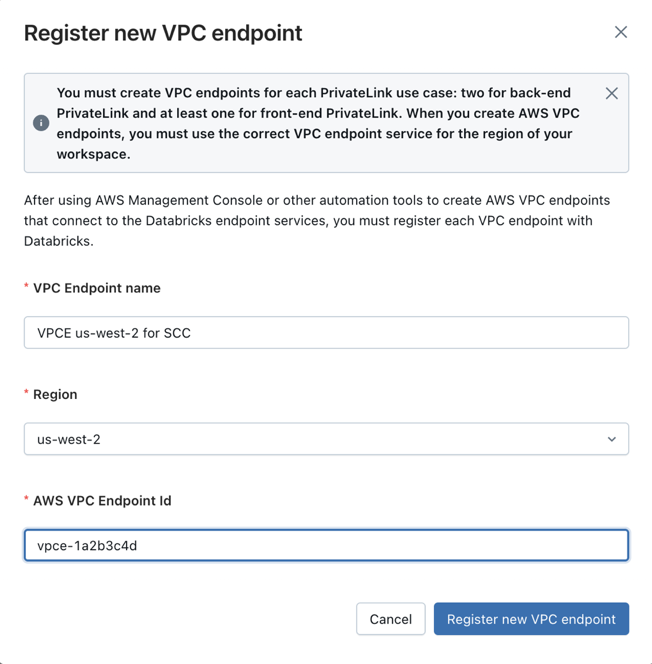Submit with Register new VPC endpoint button
Viewport: 652px width, 664px height.
pos(531,619)
